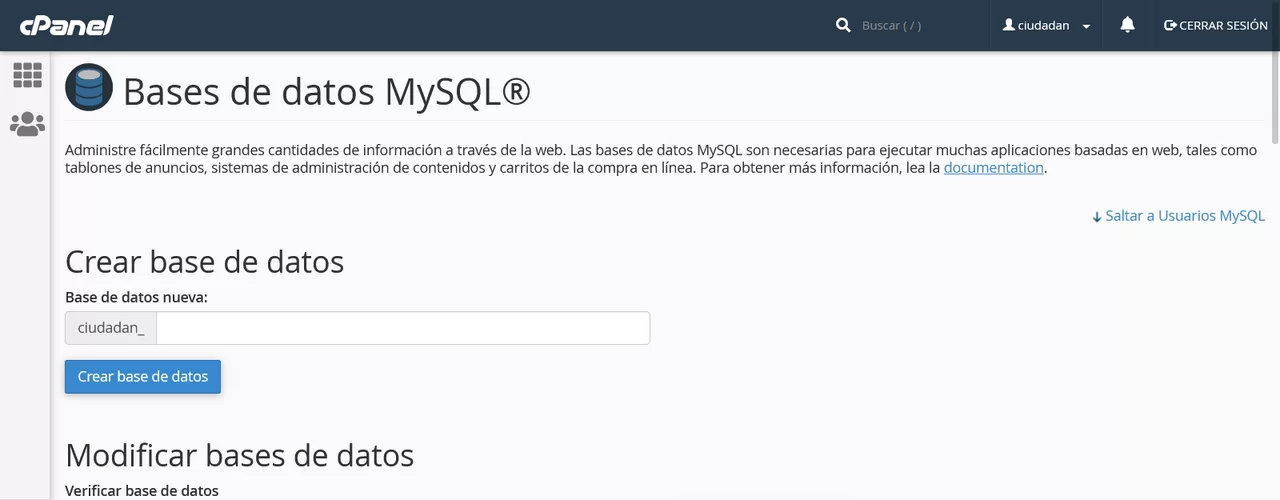1280x500 pixels.
Task: Click the cPanel logo
Action: pos(67,25)
